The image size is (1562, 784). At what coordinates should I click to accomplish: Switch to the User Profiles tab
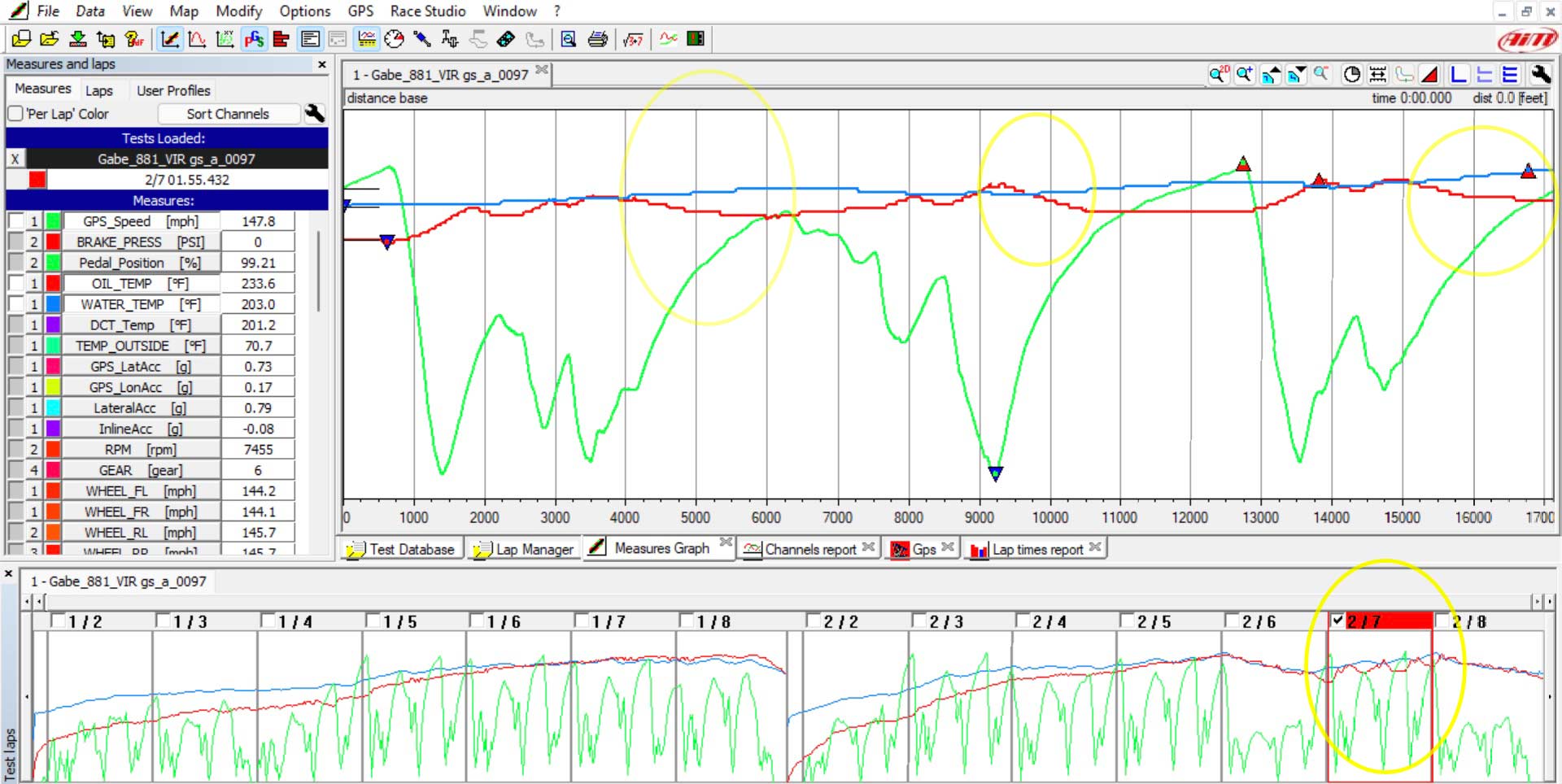[173, 90]
